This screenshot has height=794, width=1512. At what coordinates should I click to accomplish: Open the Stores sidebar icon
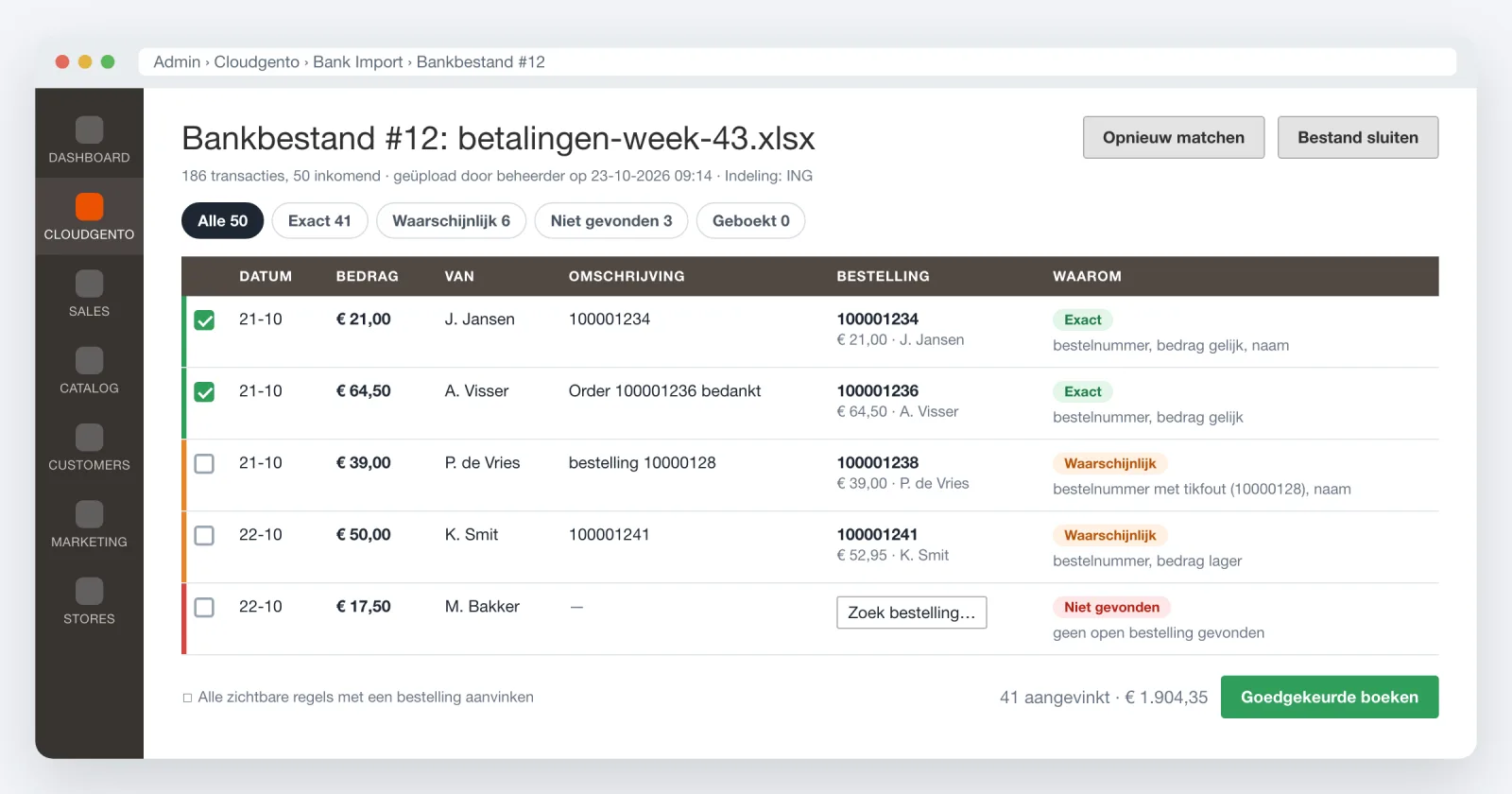coord(89,591)
